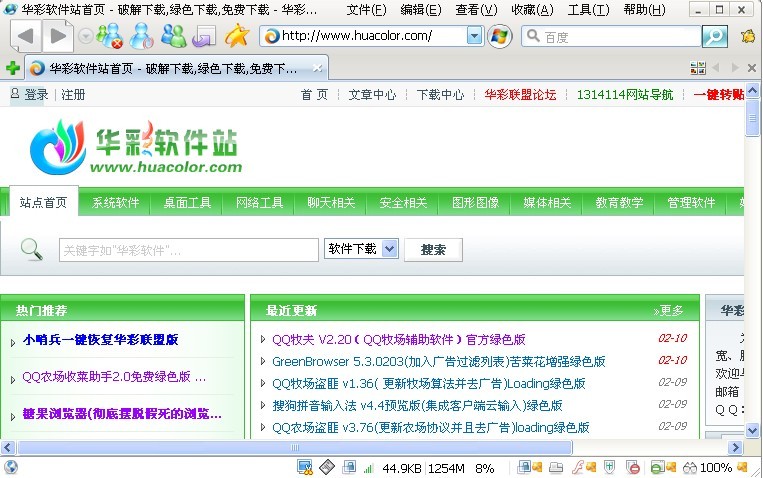This screenshot has width=763, height=478.
Task: Open a new tab with the green plus
Action: pyautogui.click(x=13, y=68)
